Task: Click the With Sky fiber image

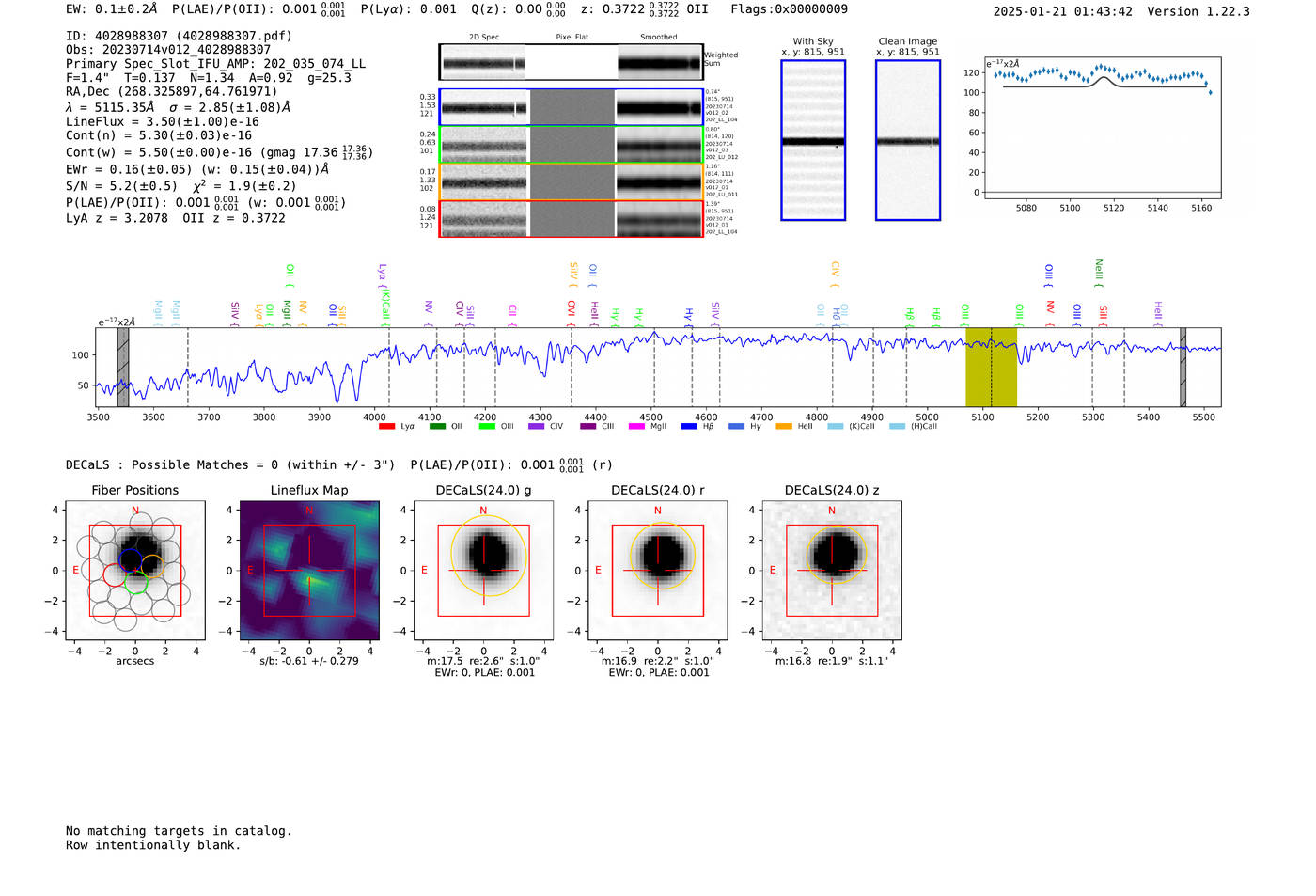Action: pos(813,140)
